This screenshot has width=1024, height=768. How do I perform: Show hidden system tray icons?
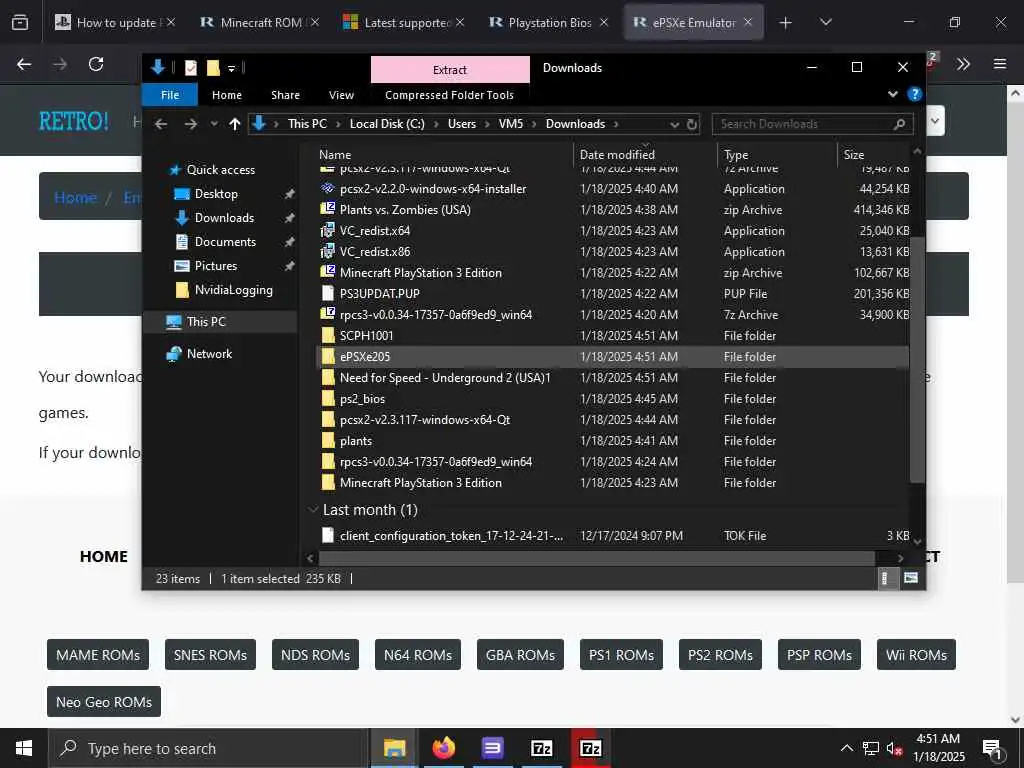coord(846,748)
